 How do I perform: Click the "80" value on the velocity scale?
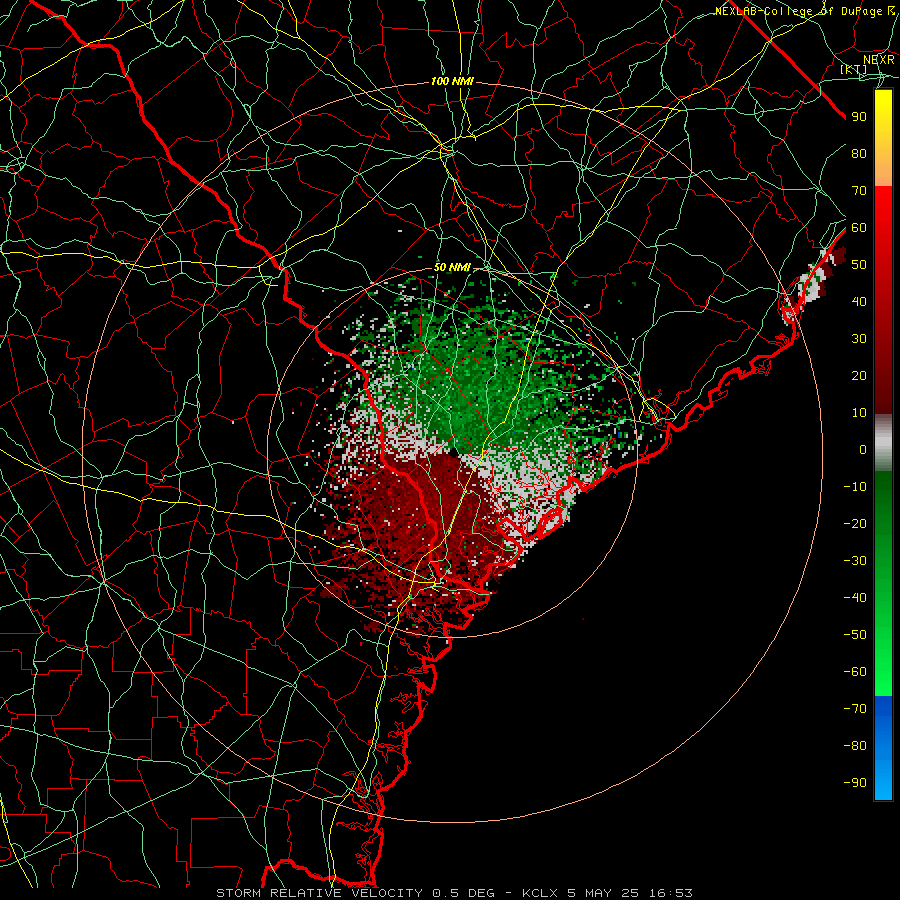tap(859, 154)
